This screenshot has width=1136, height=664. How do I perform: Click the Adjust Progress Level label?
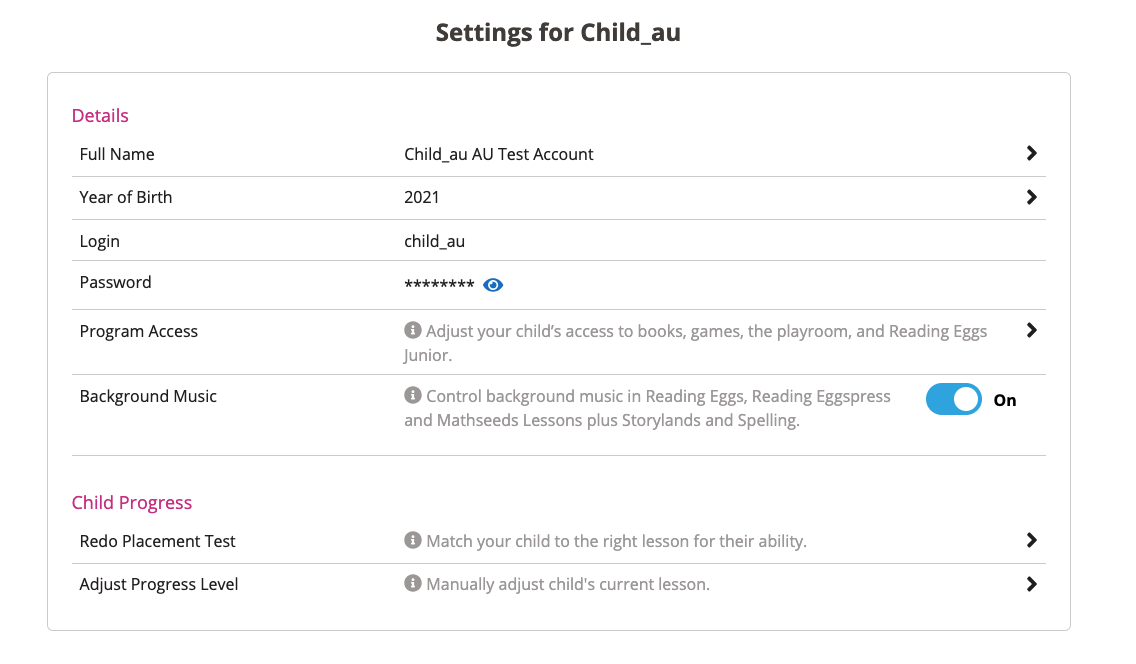point(158,584)
